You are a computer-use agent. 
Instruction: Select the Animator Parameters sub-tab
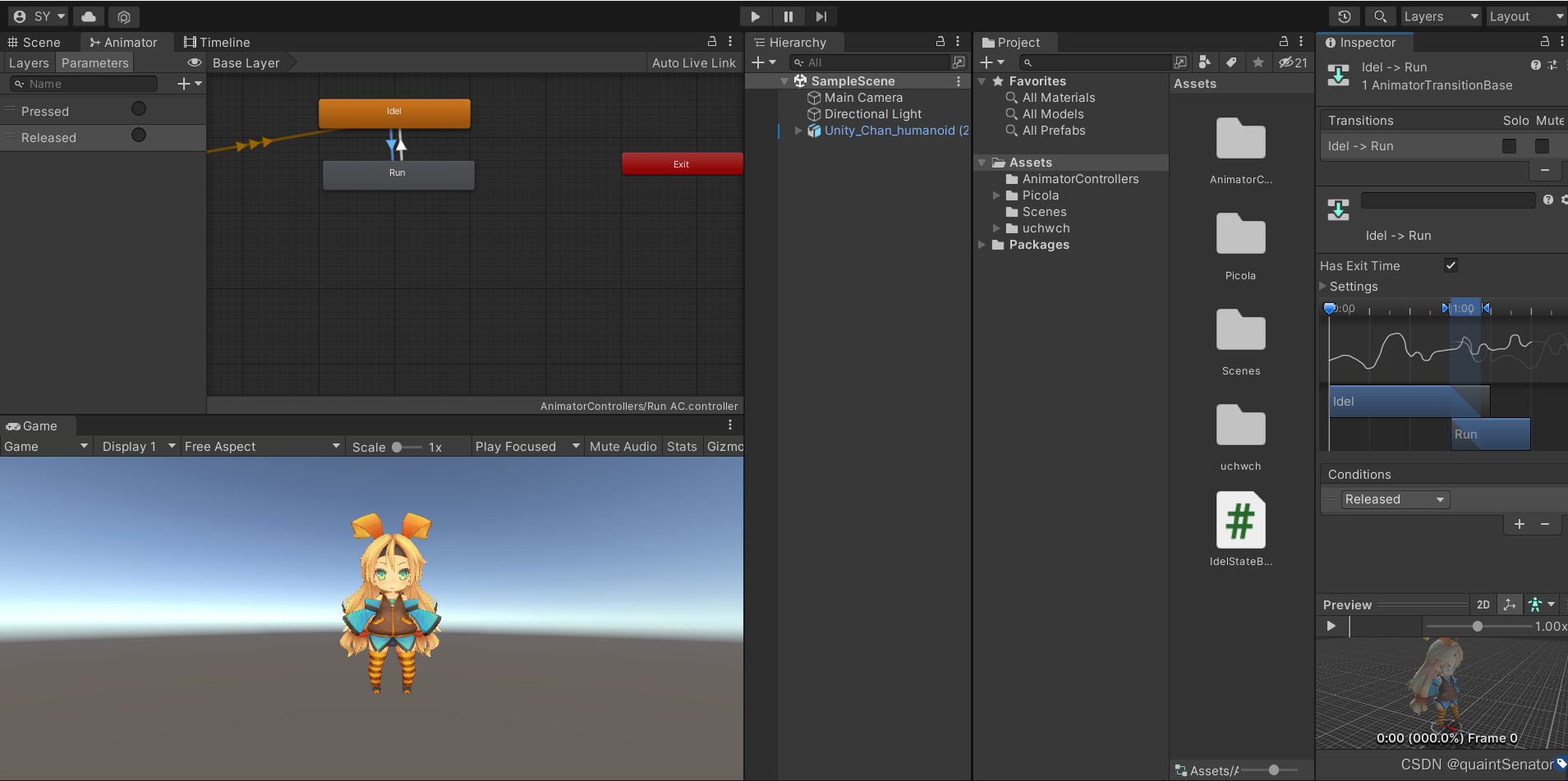coord(94,63)
